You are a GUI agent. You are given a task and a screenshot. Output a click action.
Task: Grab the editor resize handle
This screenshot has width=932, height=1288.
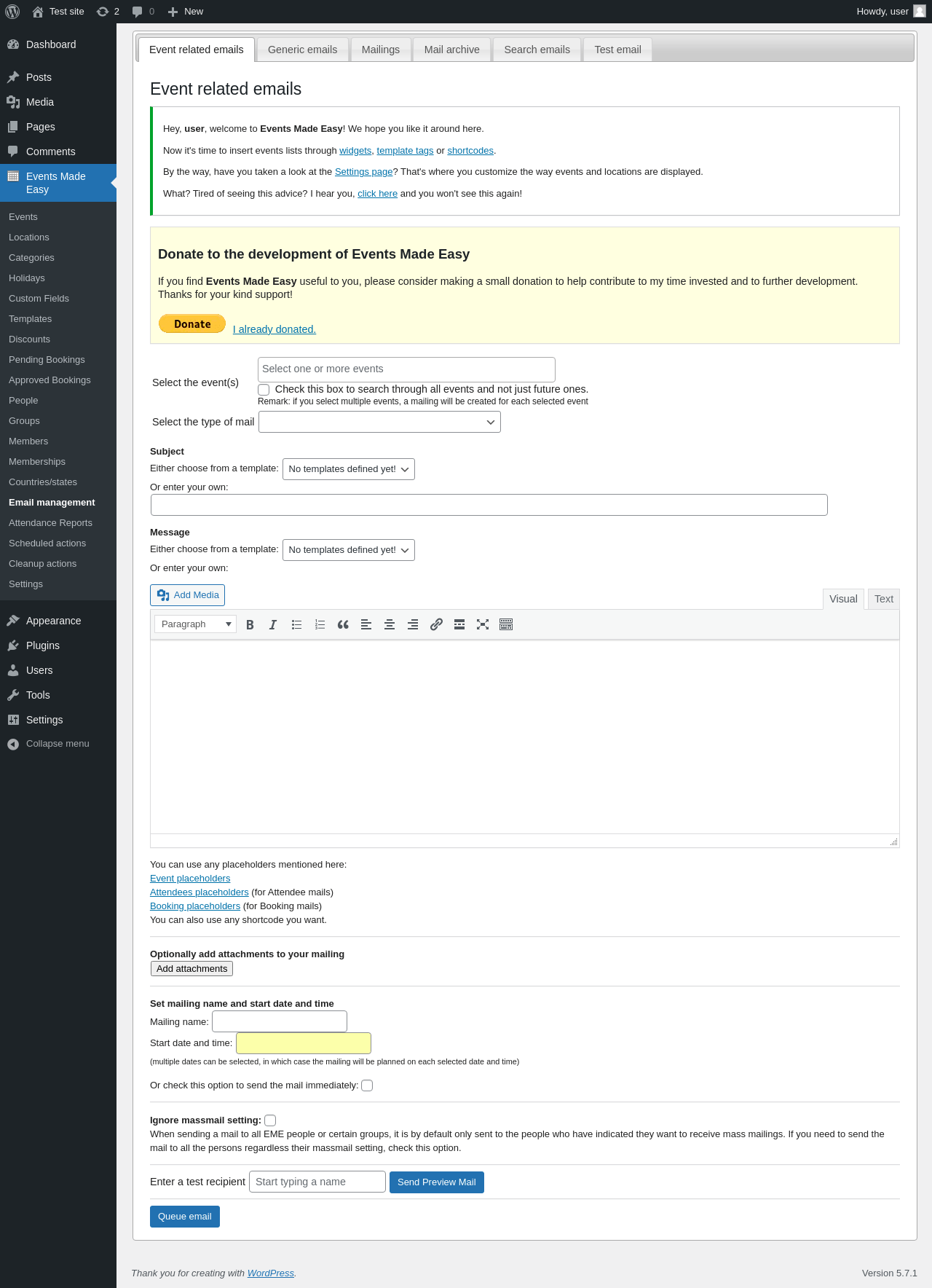click(x=893, y=841)
